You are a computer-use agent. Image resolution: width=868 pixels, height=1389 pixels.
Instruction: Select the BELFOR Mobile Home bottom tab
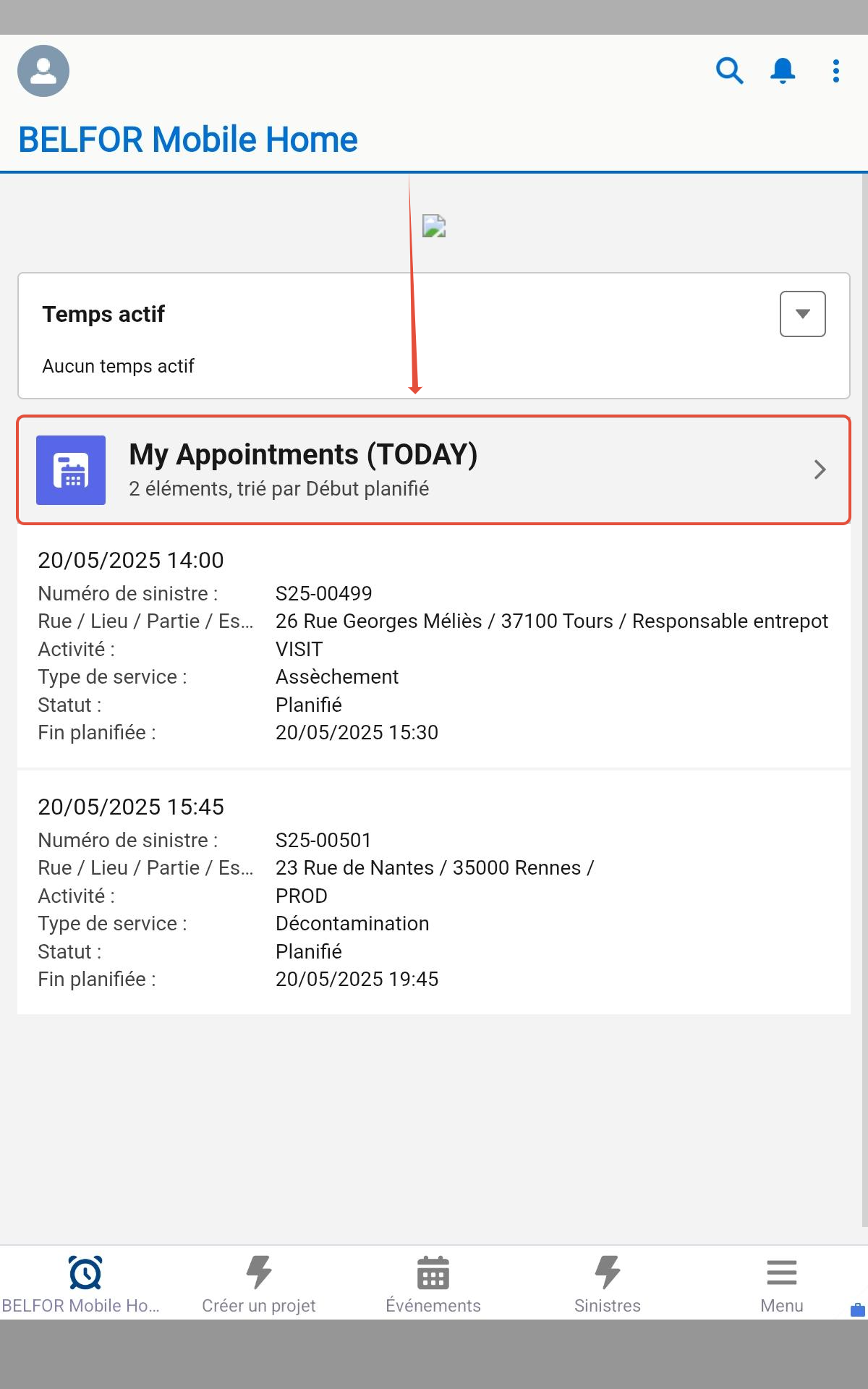click(x=85, y=1283)
